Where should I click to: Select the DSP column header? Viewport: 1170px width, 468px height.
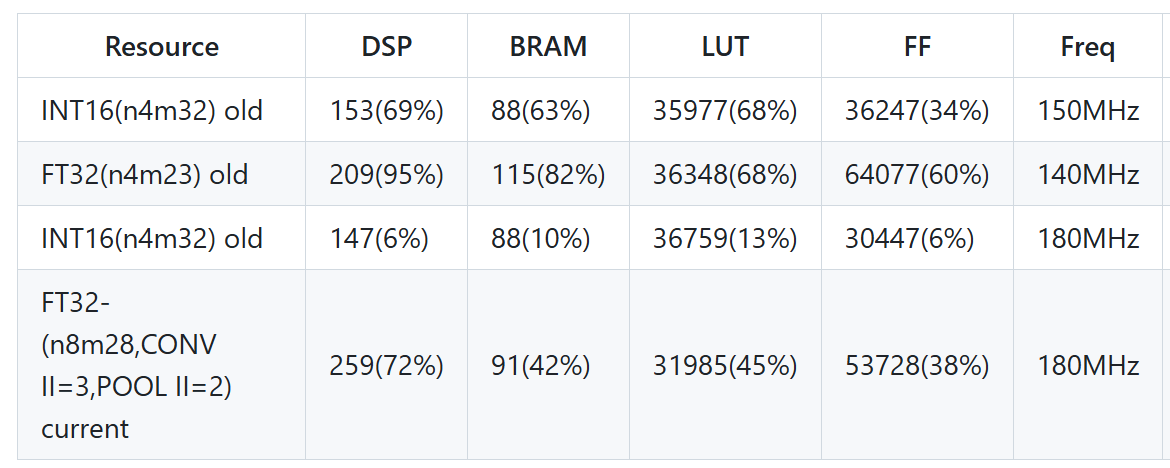(386, 46)
